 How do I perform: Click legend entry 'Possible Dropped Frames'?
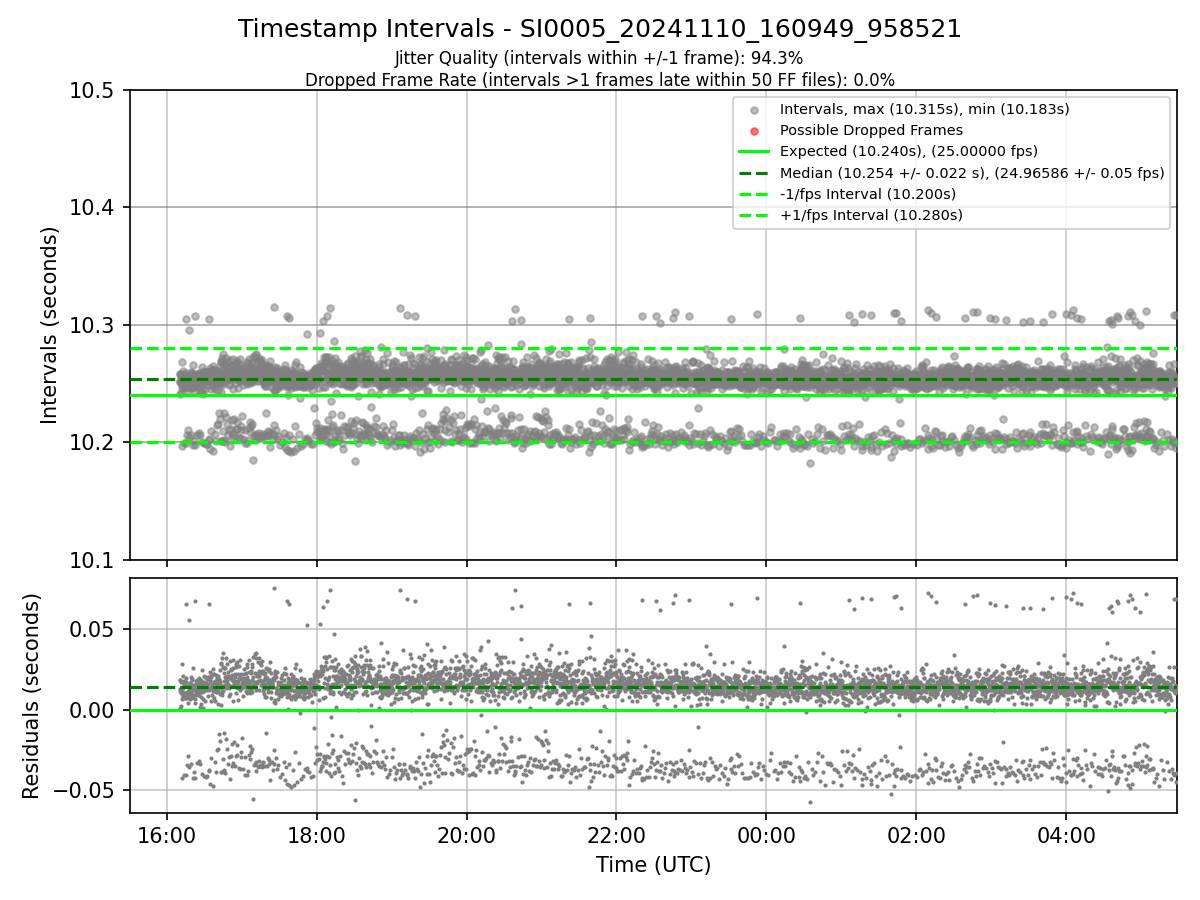(x=871, y=130)
